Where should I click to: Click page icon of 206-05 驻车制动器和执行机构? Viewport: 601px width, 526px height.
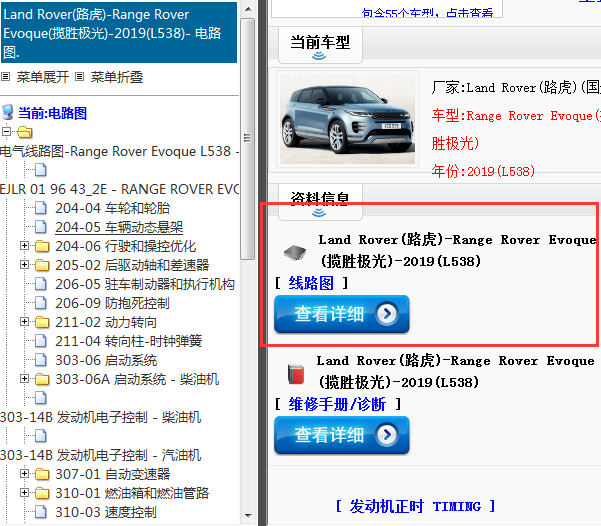coord(41,284)
